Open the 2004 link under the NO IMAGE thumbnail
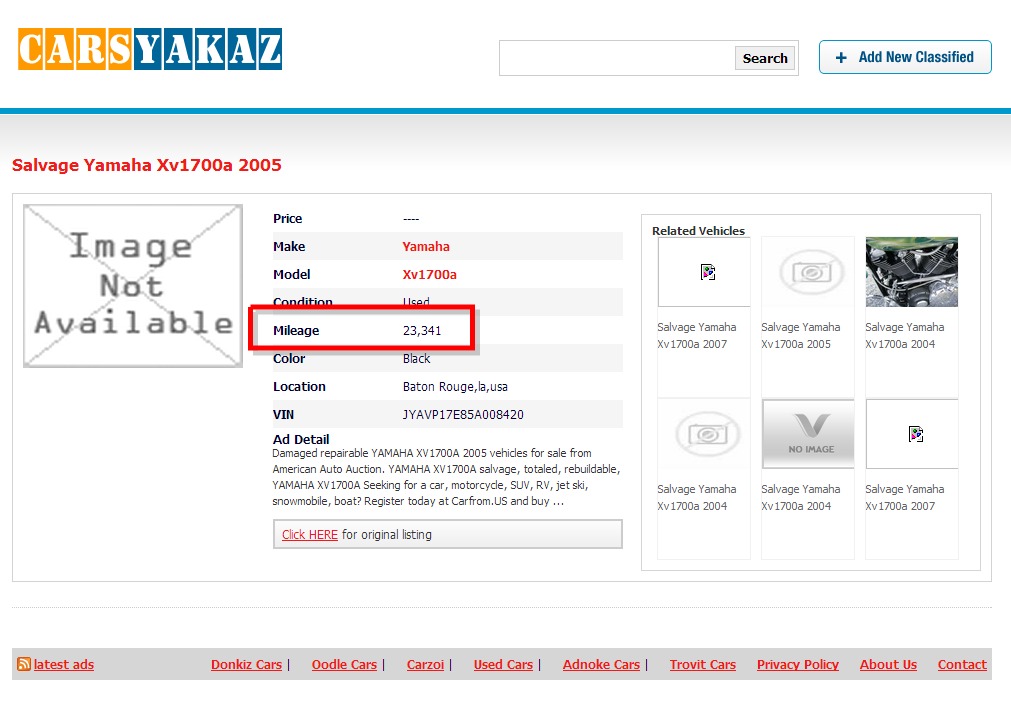The width and height of the screenshot is (1011, 726). [801, 497]
